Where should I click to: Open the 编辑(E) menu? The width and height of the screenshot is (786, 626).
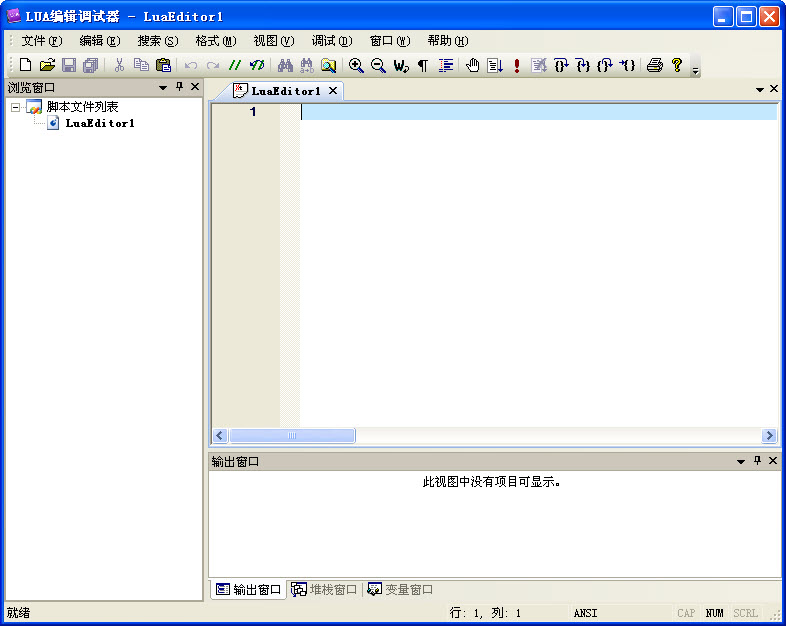pyautogui.click(x=100, y=41)
